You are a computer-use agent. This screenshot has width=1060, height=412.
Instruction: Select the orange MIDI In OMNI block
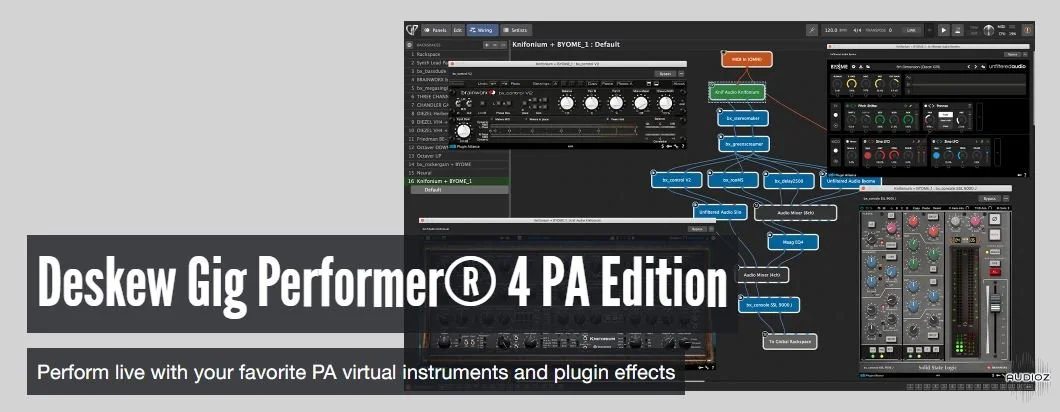(746, 59)
